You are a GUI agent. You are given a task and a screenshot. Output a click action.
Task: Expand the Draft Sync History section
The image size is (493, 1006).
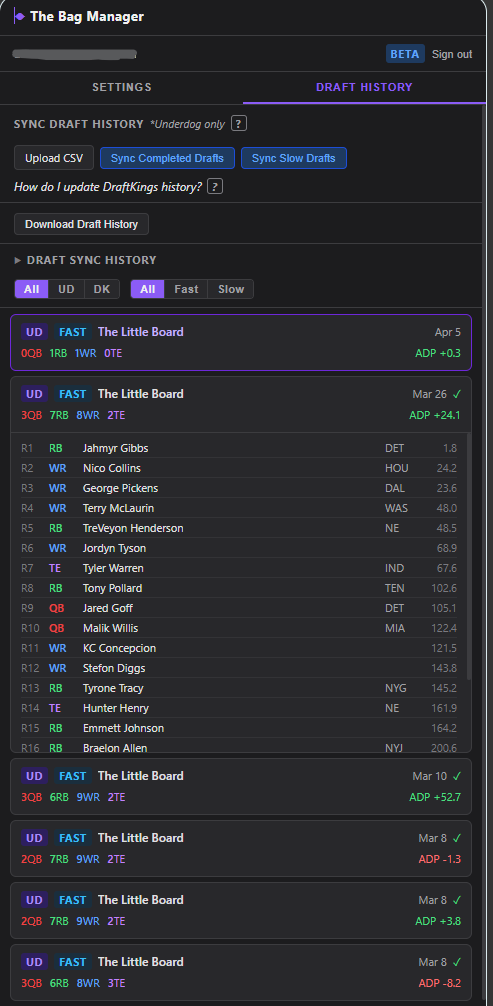[85, 260]
